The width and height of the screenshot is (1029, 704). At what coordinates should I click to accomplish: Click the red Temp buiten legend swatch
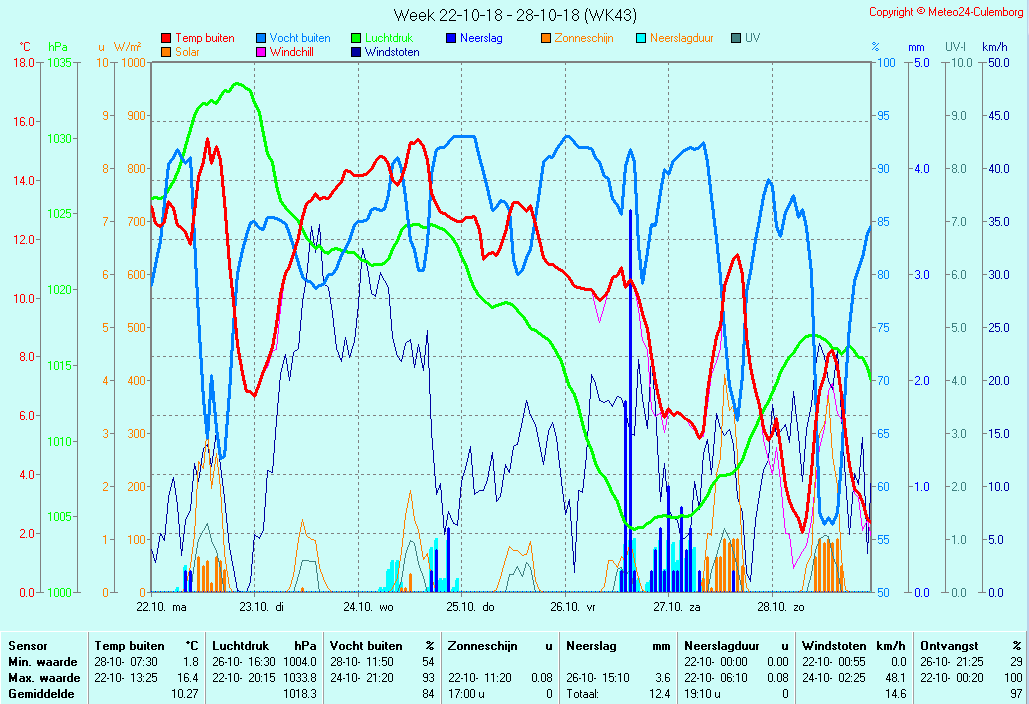tap(166, 39)
